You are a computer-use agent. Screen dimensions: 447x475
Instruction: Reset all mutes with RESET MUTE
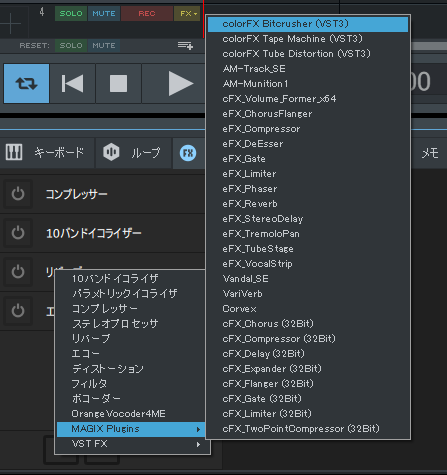[x=104, y=45]
